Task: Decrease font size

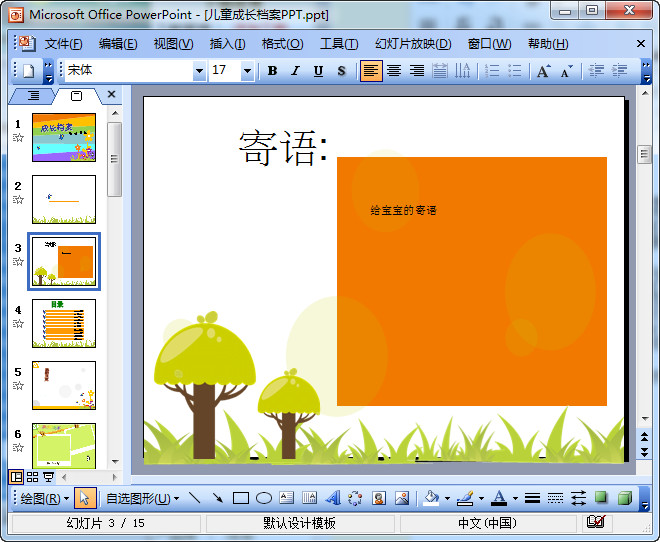Action: click(x=567, y=71)
